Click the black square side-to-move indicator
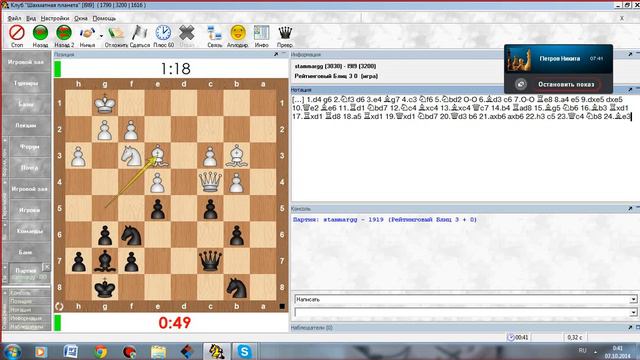The width and height of the screenshot is (640, 360). point(282,306)
